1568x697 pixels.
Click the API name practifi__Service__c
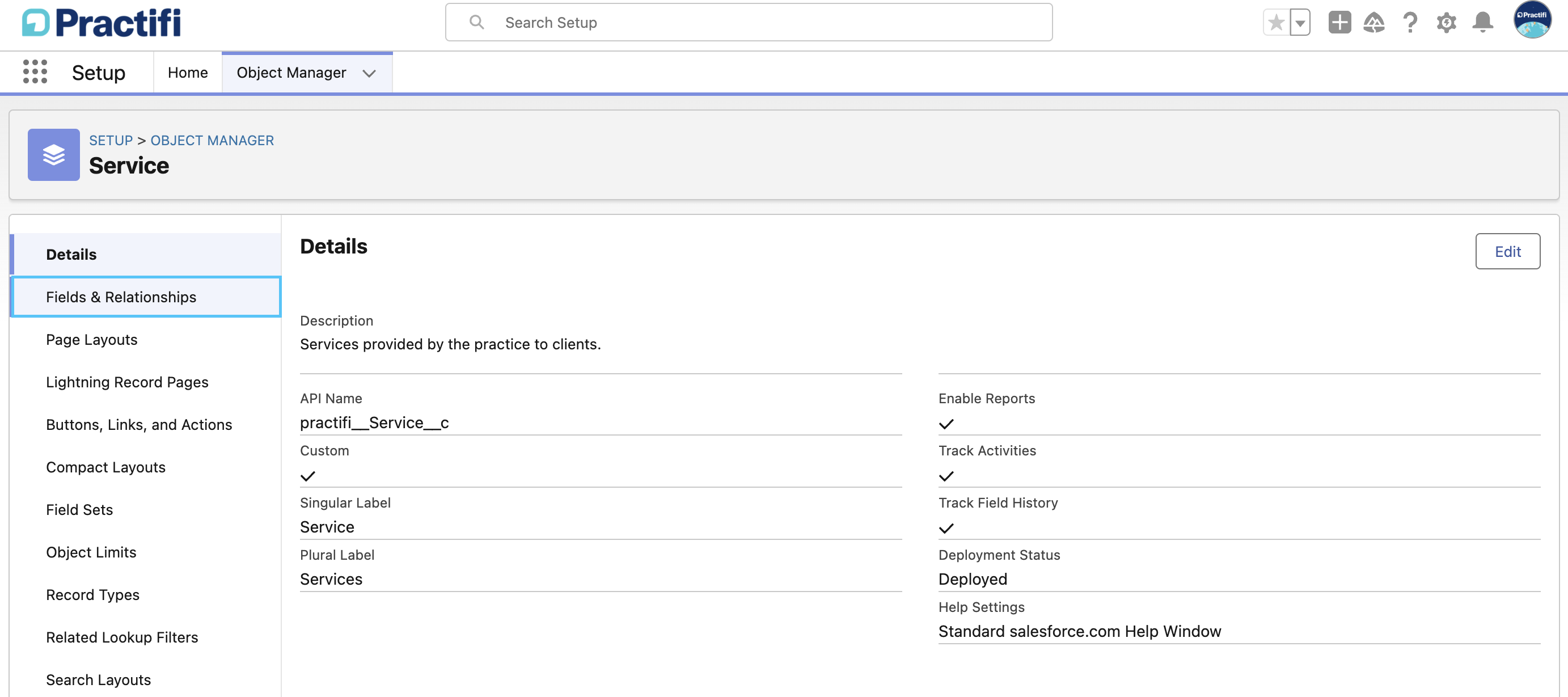(374, 423)
